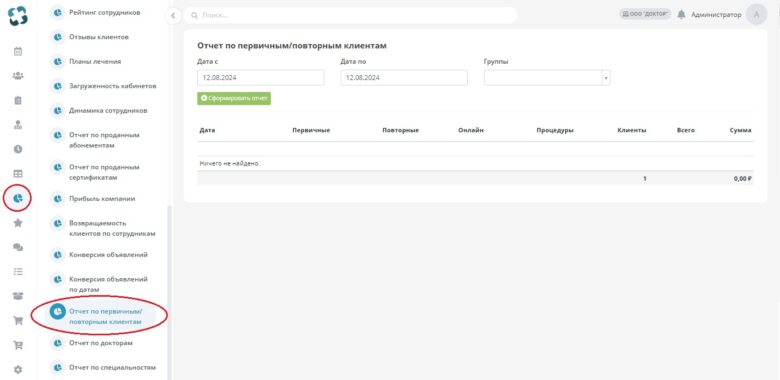The height and width of the screenshot is (380, 780).
Task: Click the ООО "ДОКТОР" company badge
Action: (645, 14)
